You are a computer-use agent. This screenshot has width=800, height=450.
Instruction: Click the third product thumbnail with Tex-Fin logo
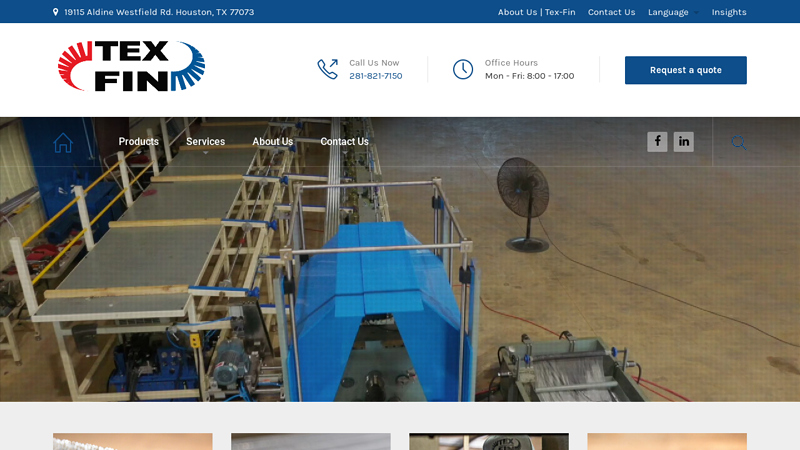(x=488, y=441)
